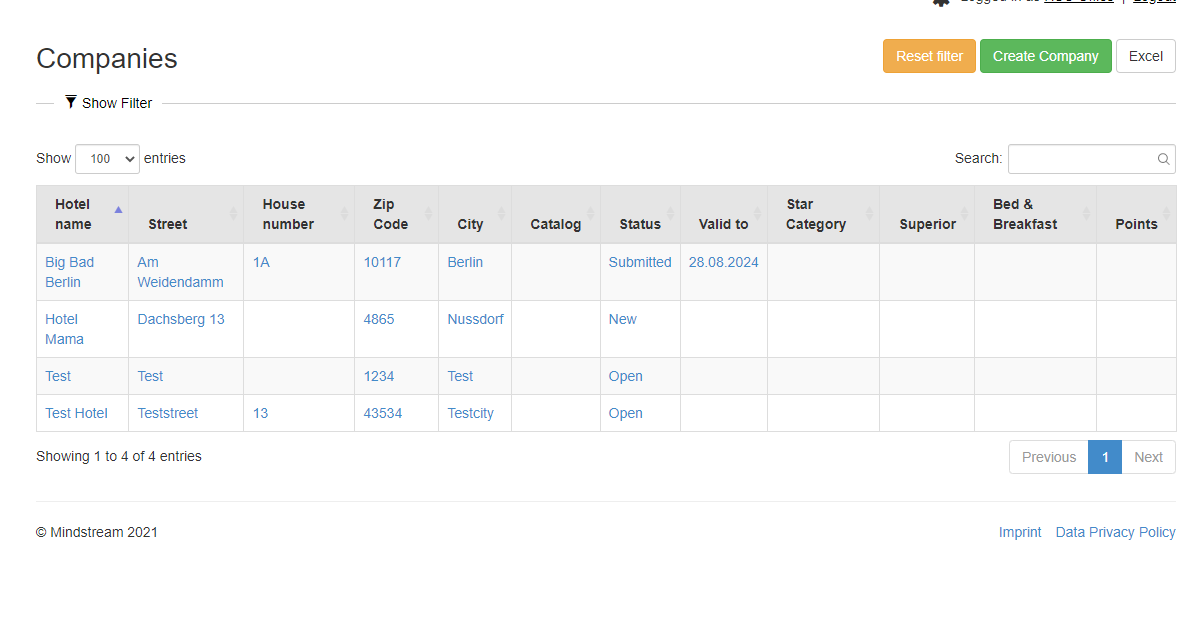The image size is (1202, 629).
Task: Click the Imprint footer link
Action: click(x=1019, y=532)
